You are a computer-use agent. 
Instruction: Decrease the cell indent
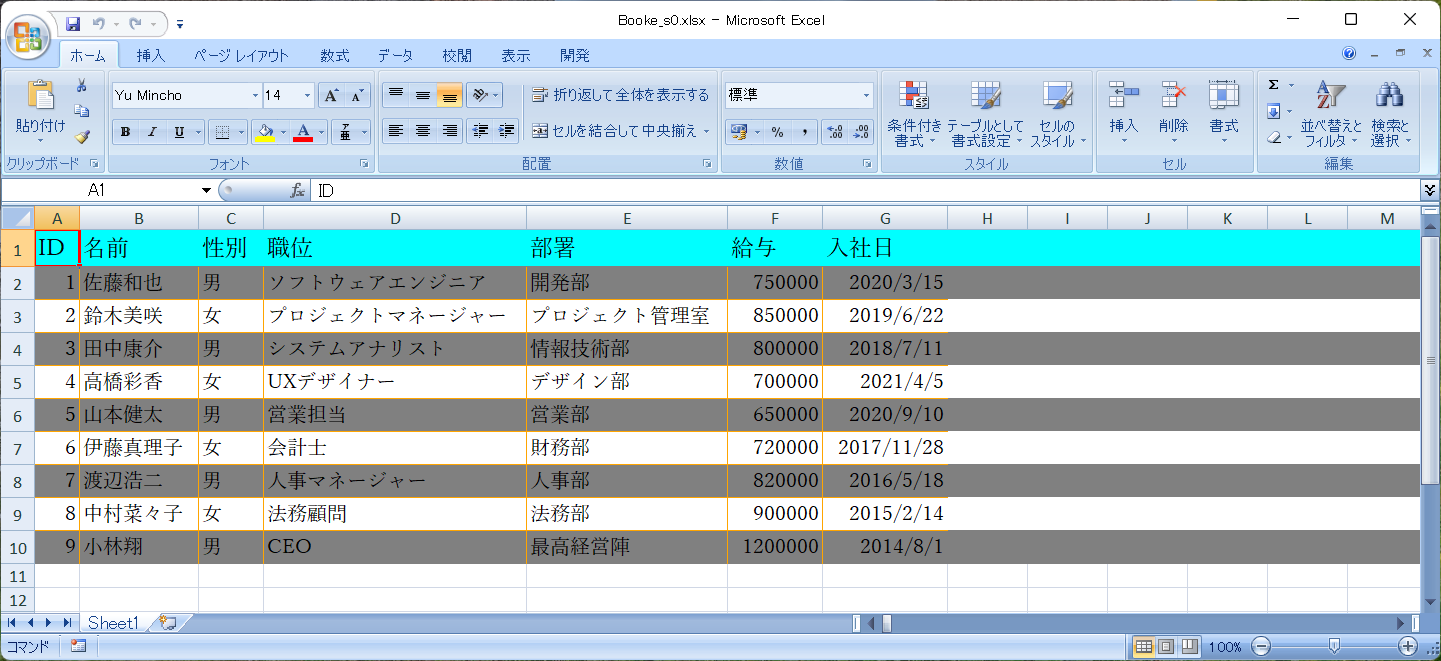pos(480,131)
